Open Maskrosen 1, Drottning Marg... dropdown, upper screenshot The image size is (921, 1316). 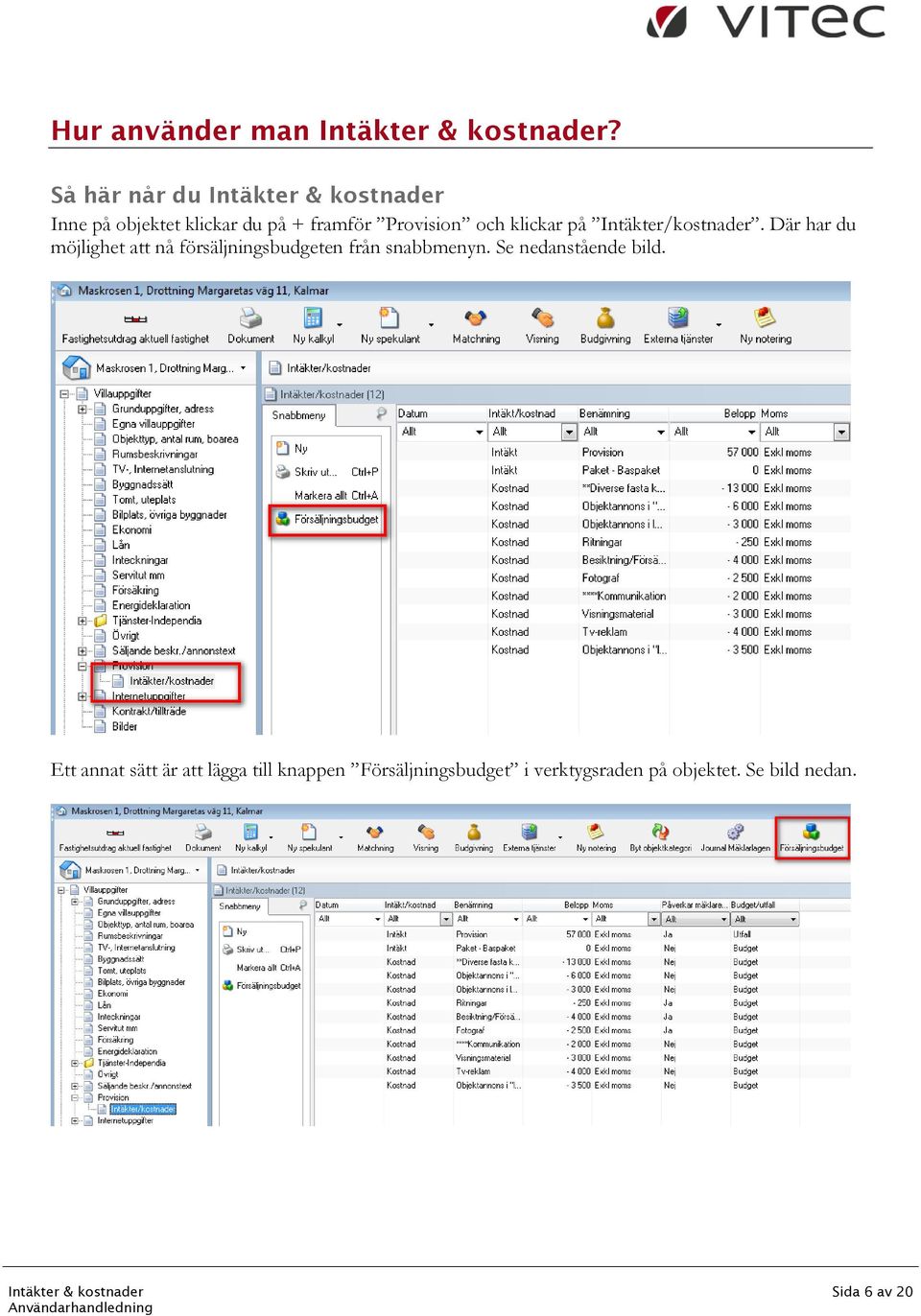[243, 367]
